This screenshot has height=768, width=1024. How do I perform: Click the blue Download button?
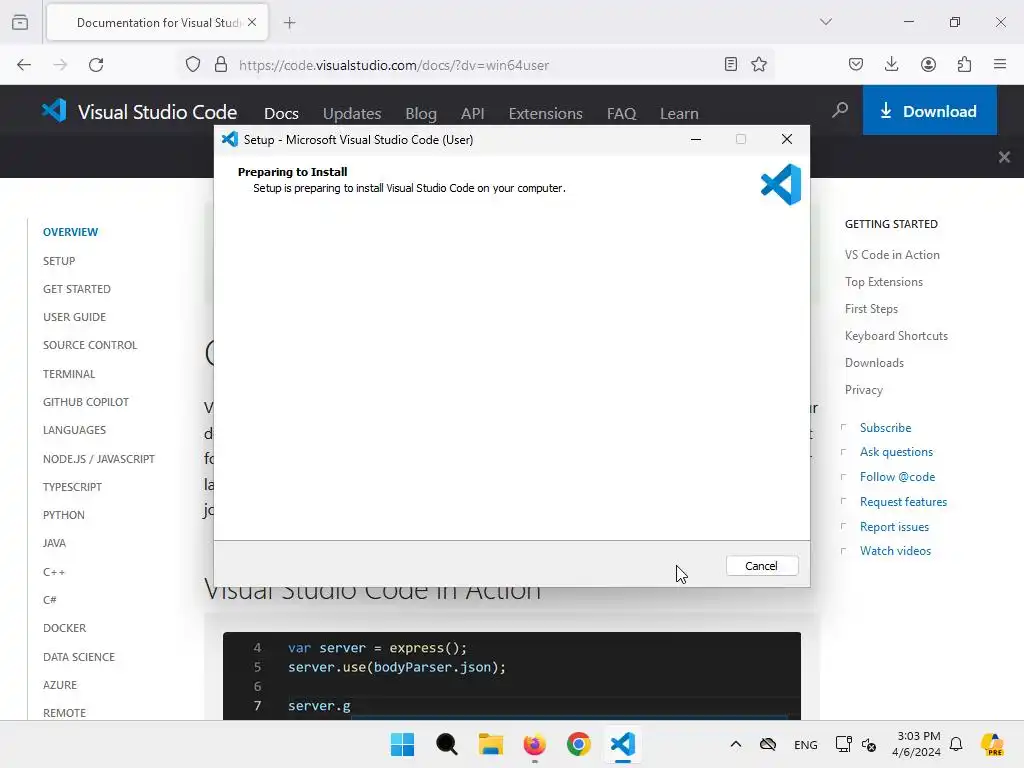929,110
